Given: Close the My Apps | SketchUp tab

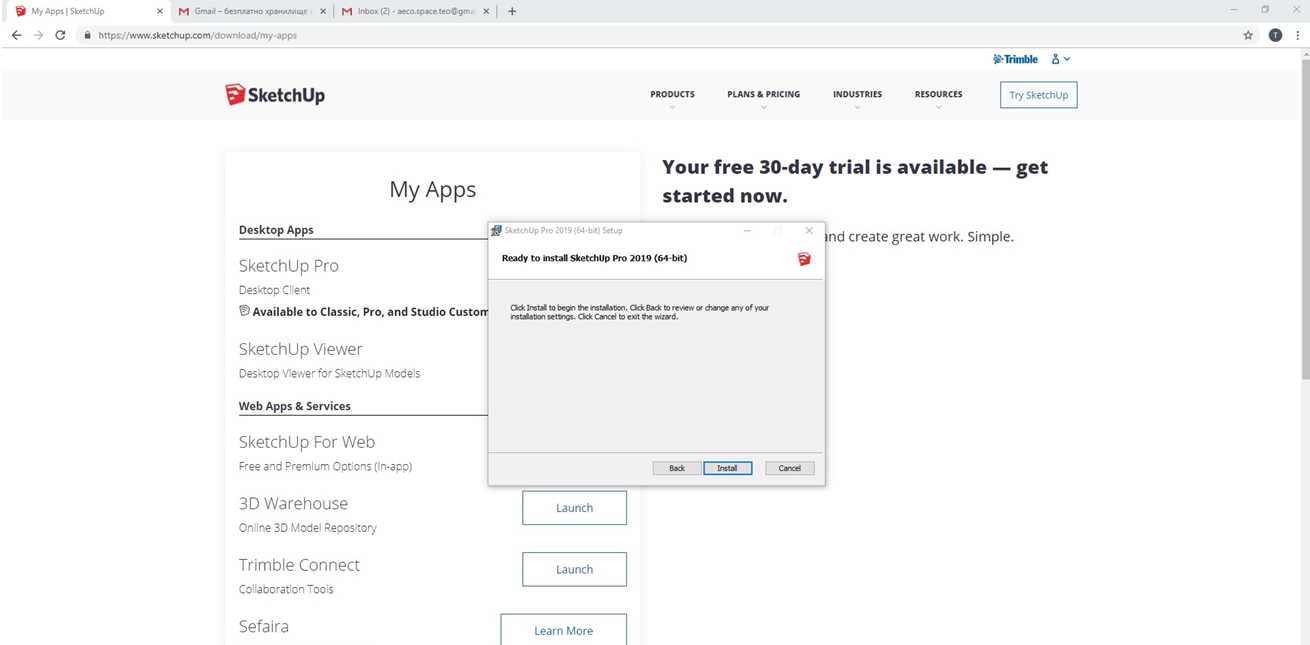Looking at the screenshot, I should [x=159, y=11].
